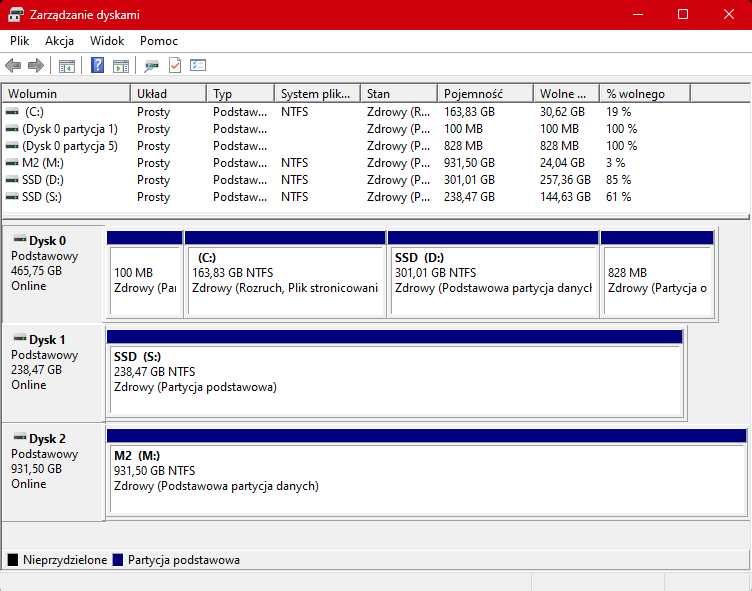Select the SSD (D:) 301,01 GB partition block

coord(493,274)
